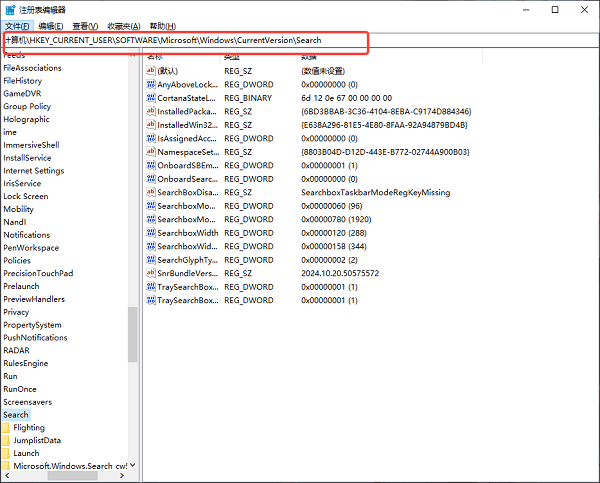Click the Launch folder icon
600x483 pixels.
pos(6,453)
